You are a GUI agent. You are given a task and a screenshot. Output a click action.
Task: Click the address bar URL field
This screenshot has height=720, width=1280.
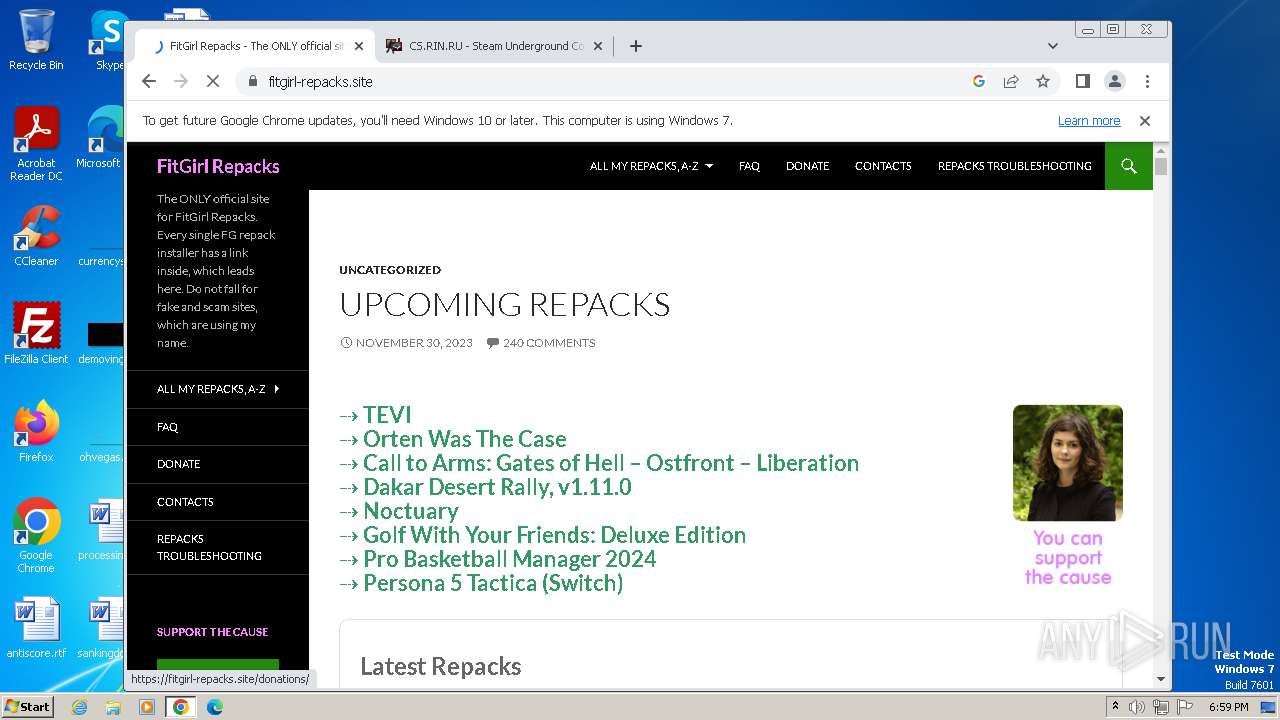[x=600, y=81]
